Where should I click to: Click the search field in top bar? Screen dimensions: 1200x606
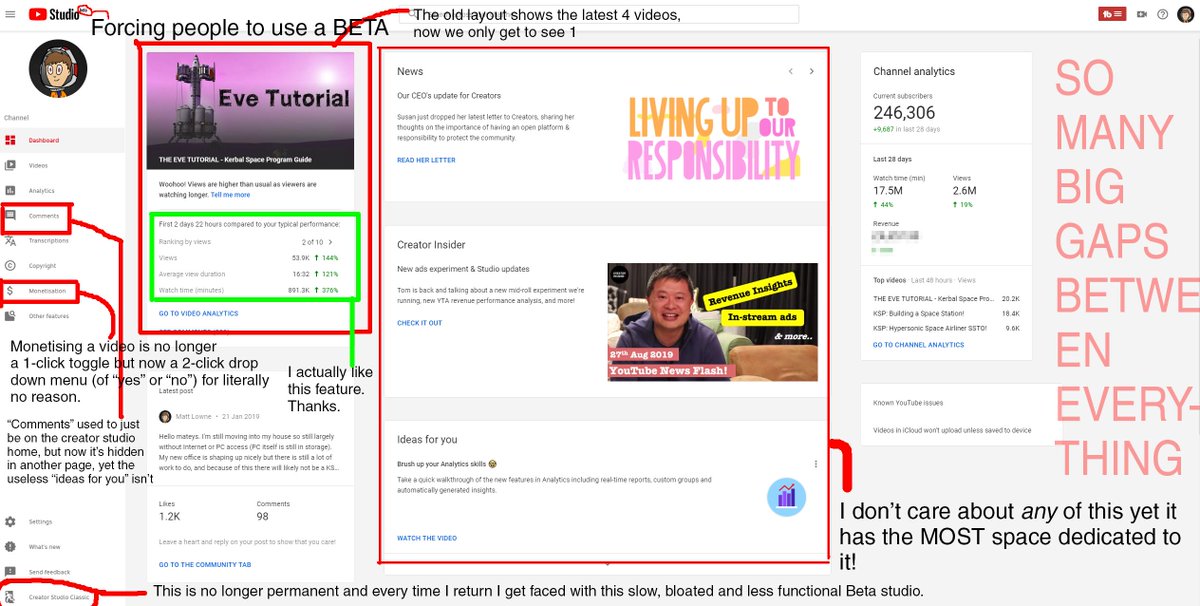click(x=598, y=14)
